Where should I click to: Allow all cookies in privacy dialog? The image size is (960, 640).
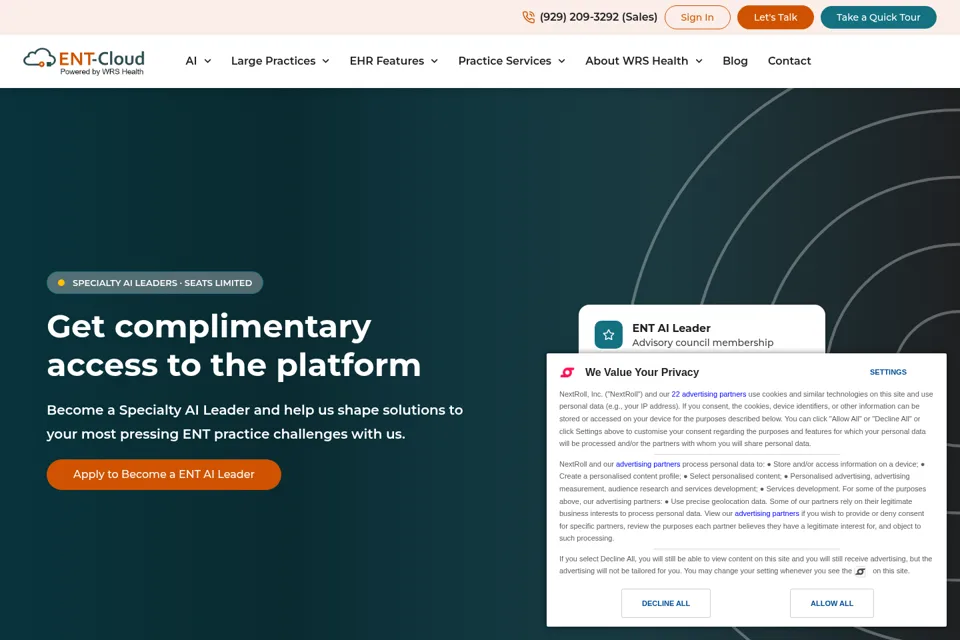click(831, 603)
